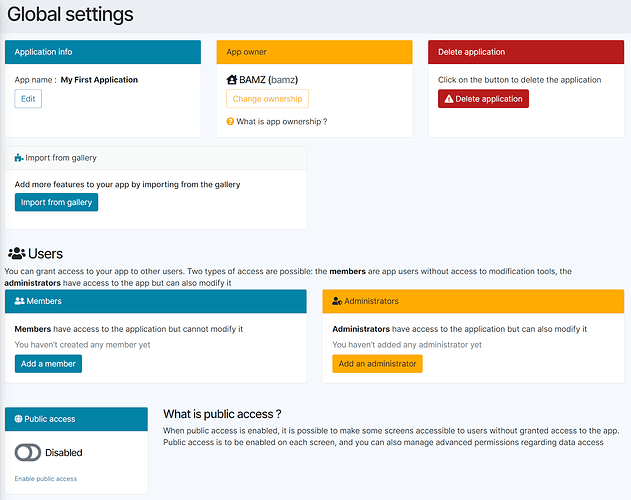Click the Administrators panel header icon
The width and height of the screenshot is (631, 500).
click(x=337, y=301)
